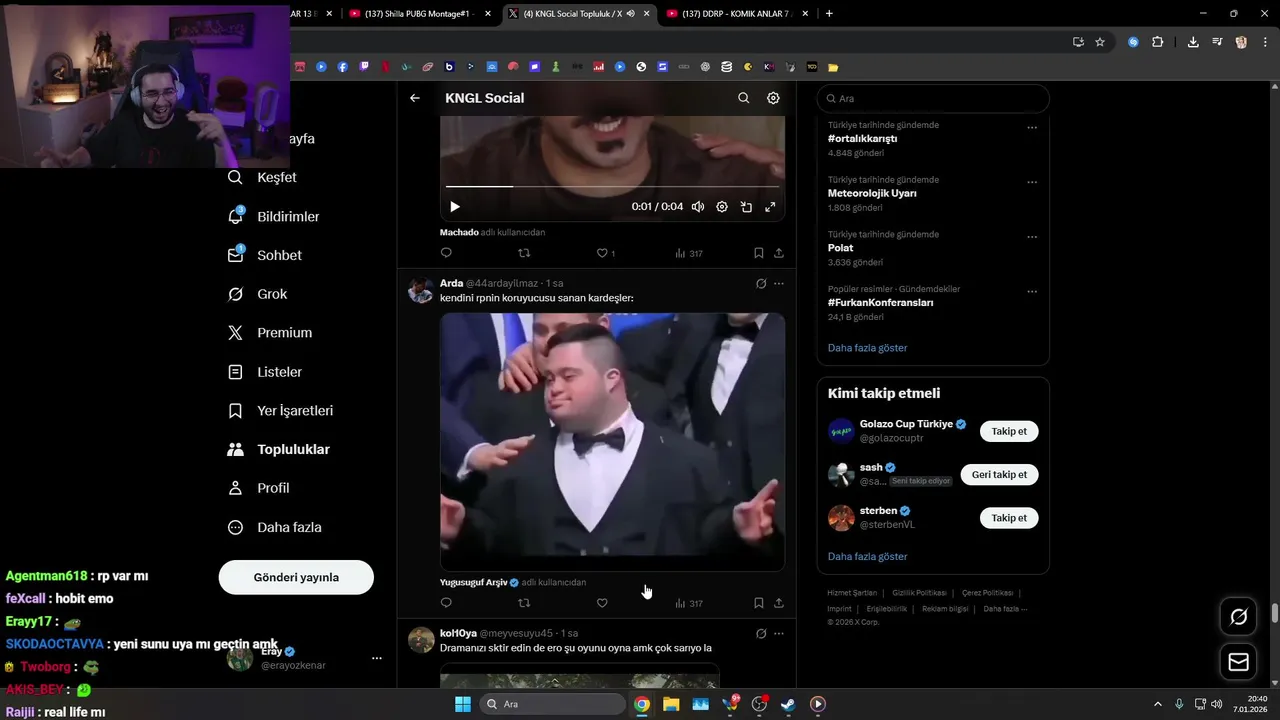Follow back sash with Geri takip et
The height and width of the screenshot is (720, 1280).
[999, 474]
